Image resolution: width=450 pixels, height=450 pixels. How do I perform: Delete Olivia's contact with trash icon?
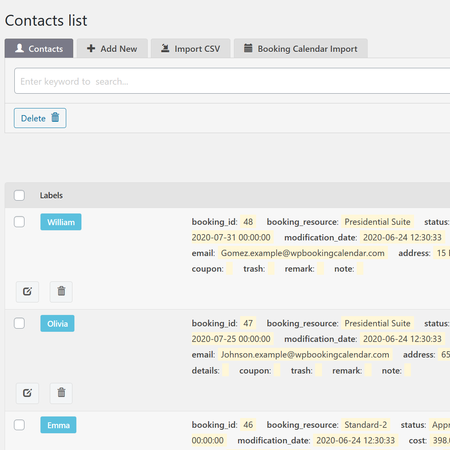point(61,393)
